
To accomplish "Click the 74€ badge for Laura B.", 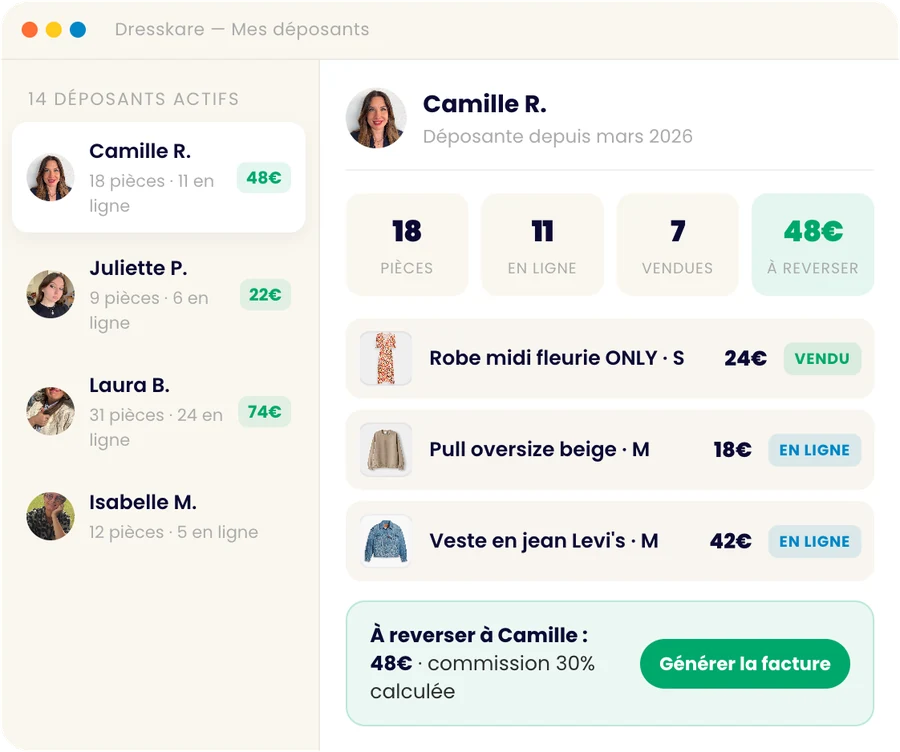I will point(264,412).
